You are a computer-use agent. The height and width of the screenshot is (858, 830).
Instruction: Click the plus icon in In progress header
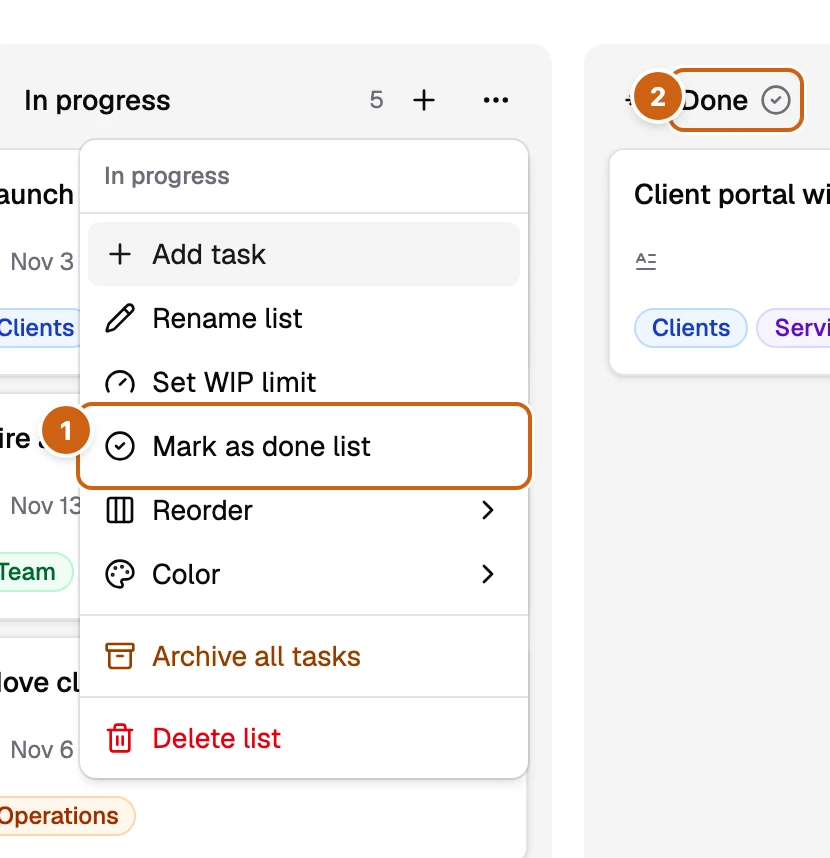(423, 100)
